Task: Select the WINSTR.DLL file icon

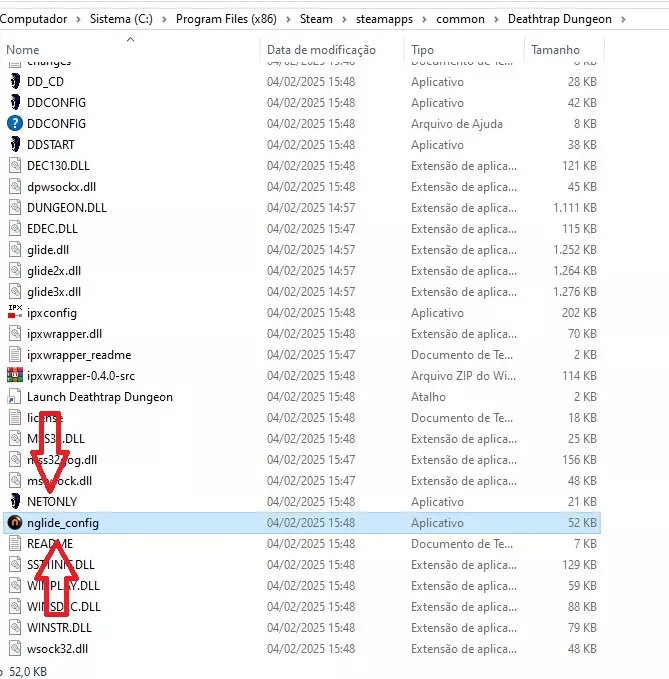Action: pos(15,627)
